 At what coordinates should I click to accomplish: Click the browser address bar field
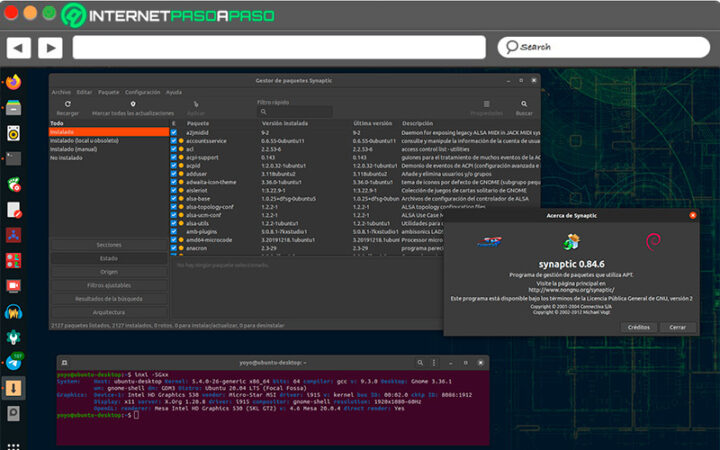pyautogui.click(x=279, y=47)
